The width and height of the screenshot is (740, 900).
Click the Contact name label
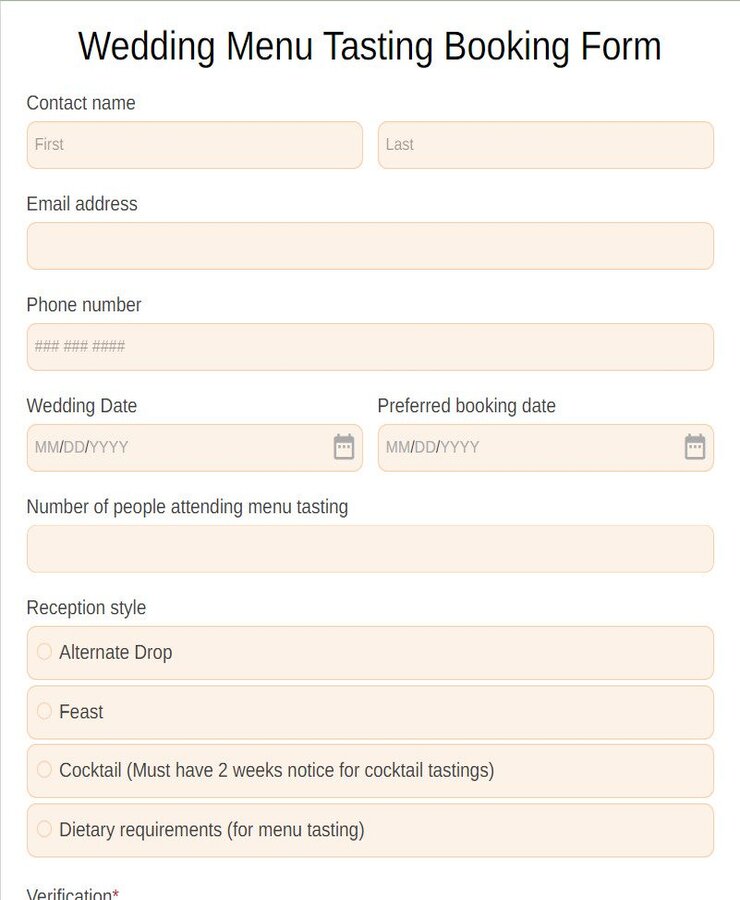point(81,103)
